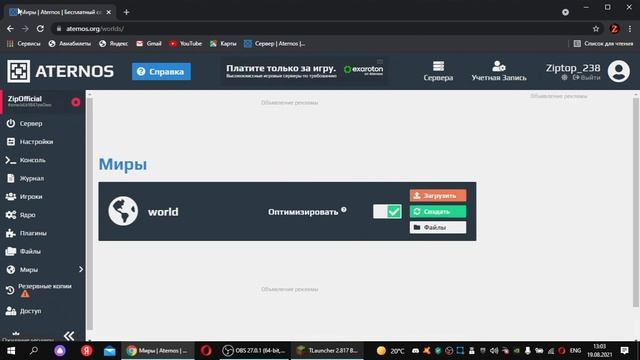Collapse sidebar with double chevron
Viewport: 640px width, 360px height.
(69, 336)
